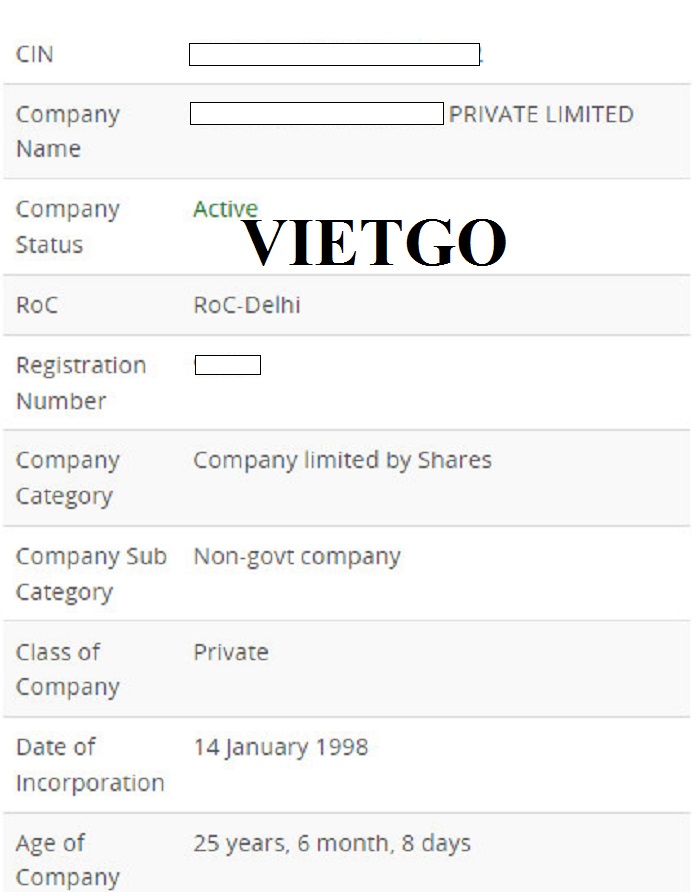Select the Private class value
This screenshot has width=700, height=892.
(231, 652)
